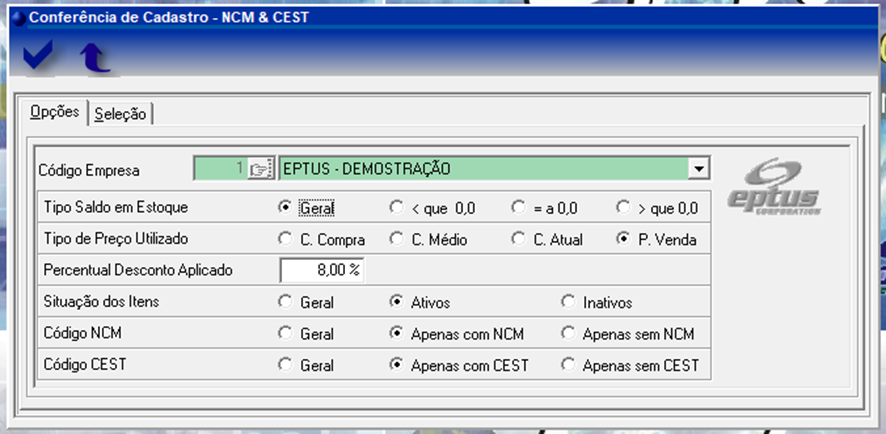Select '< que 0,0' stock balance option

(x=396, y=208)
